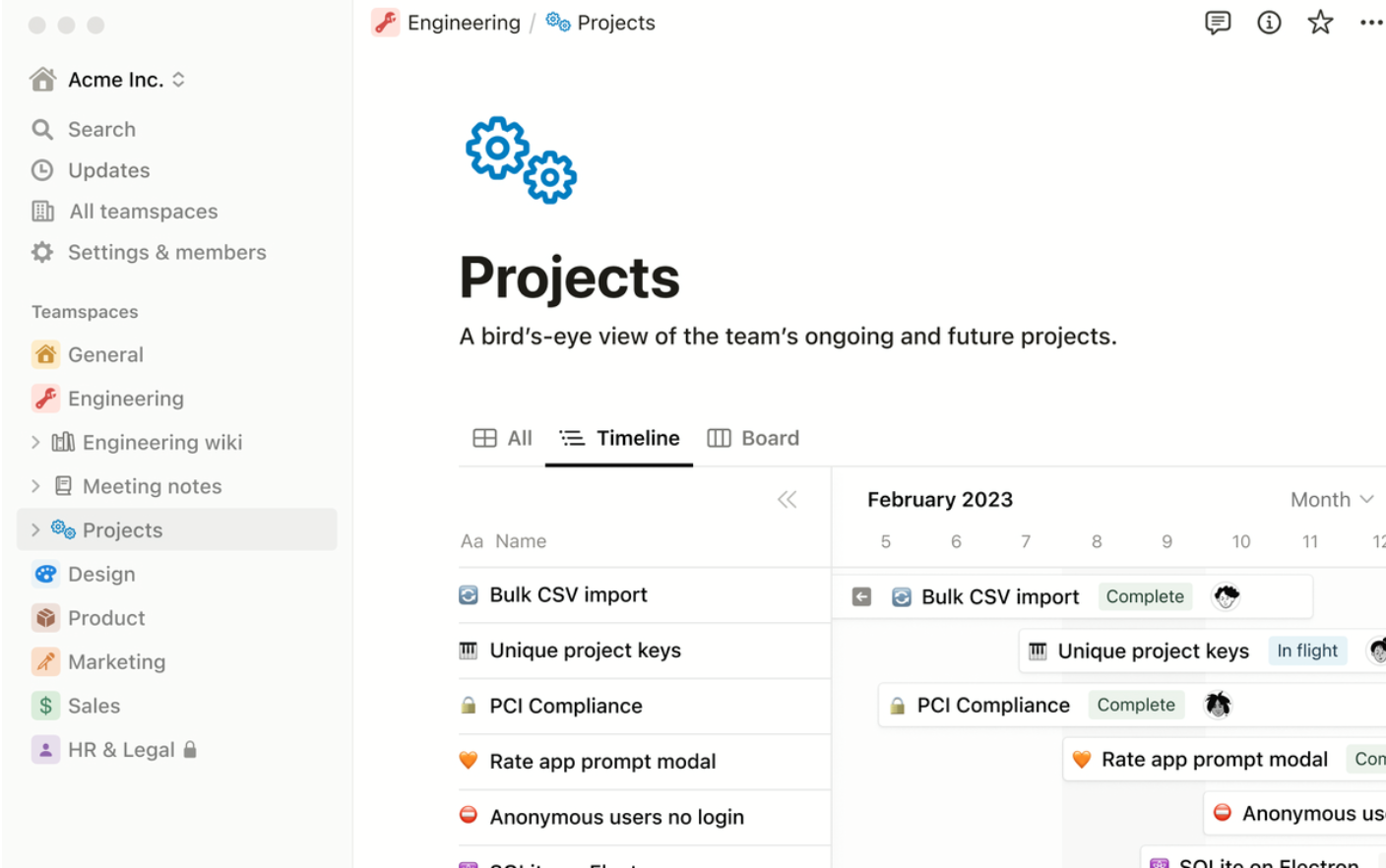Click the Product box icon

coord(45,617)
